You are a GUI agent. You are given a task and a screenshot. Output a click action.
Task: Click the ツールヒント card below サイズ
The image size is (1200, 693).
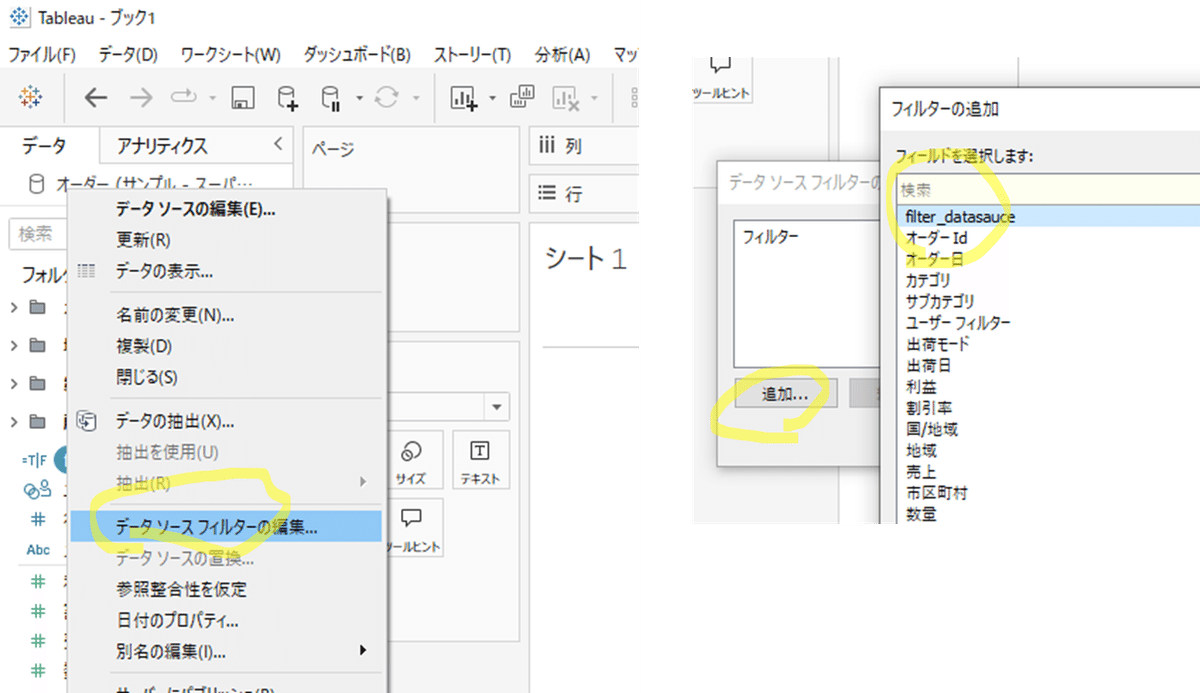(412, 530)
